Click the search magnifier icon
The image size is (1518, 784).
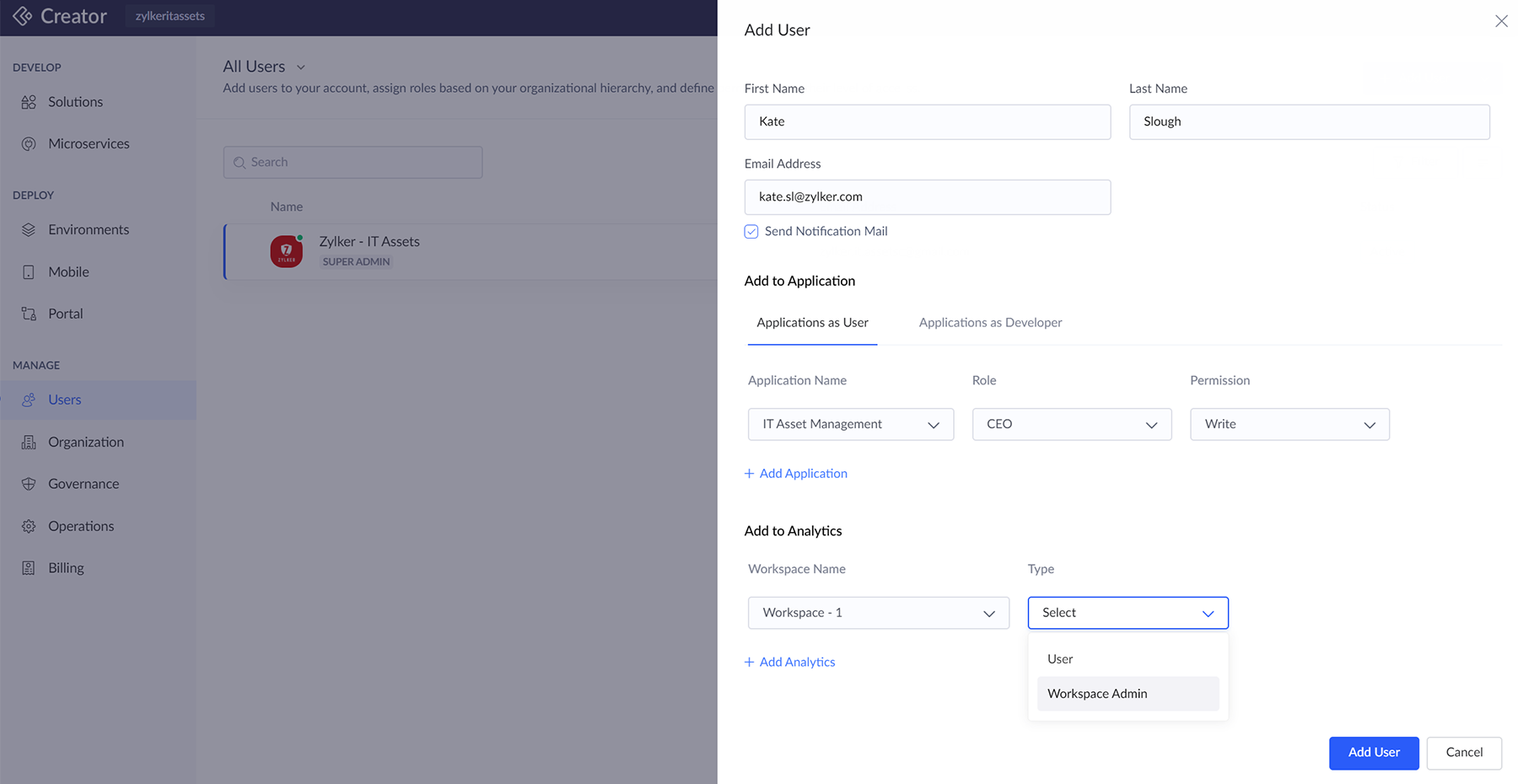[x=240, y=163]
